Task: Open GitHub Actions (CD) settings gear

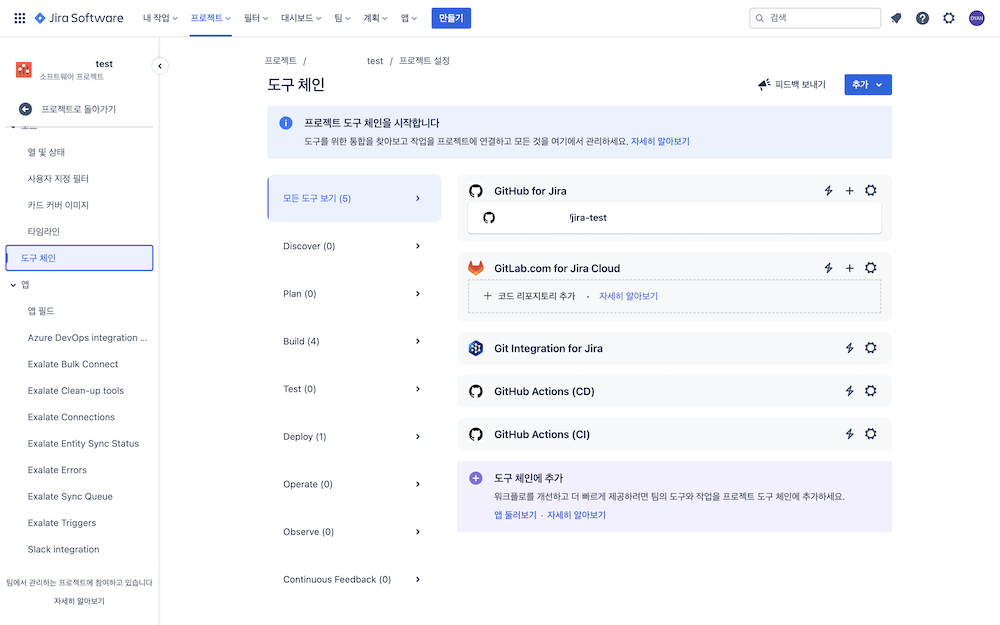Action: click(871, 391)
